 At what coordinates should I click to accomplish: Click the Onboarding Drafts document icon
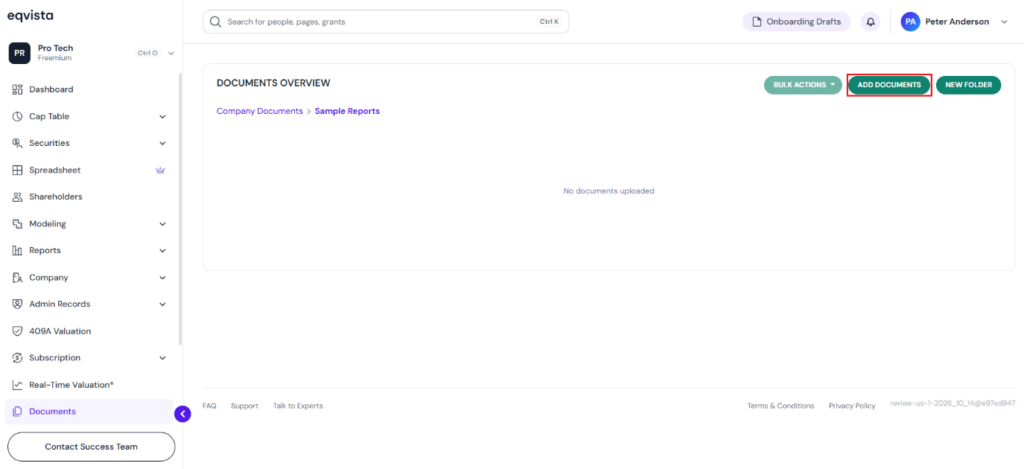(x=758, y=22)
